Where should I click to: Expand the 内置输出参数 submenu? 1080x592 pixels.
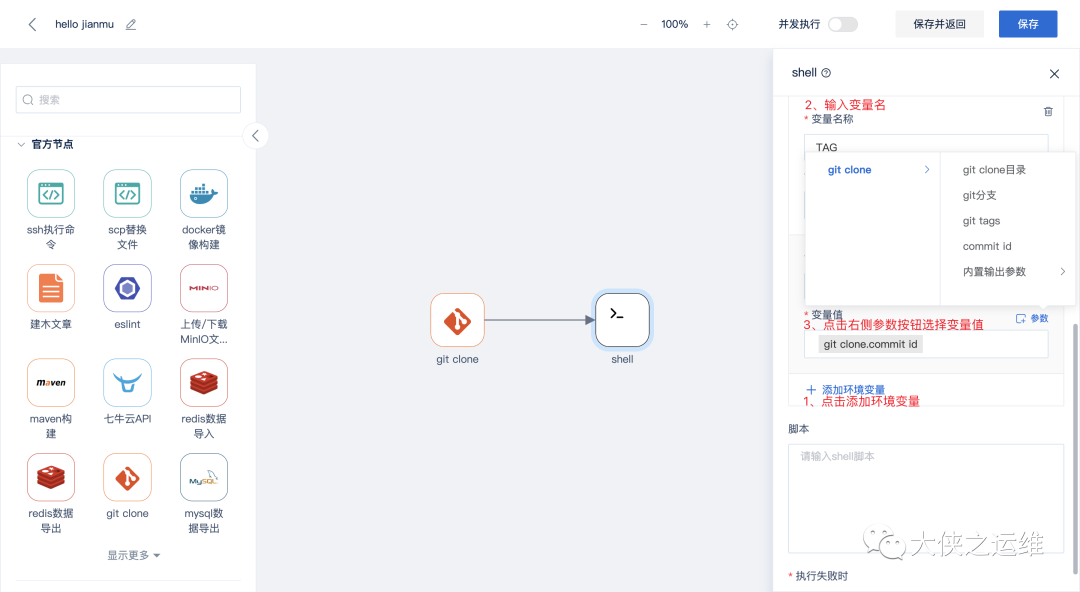(1012, 272)
